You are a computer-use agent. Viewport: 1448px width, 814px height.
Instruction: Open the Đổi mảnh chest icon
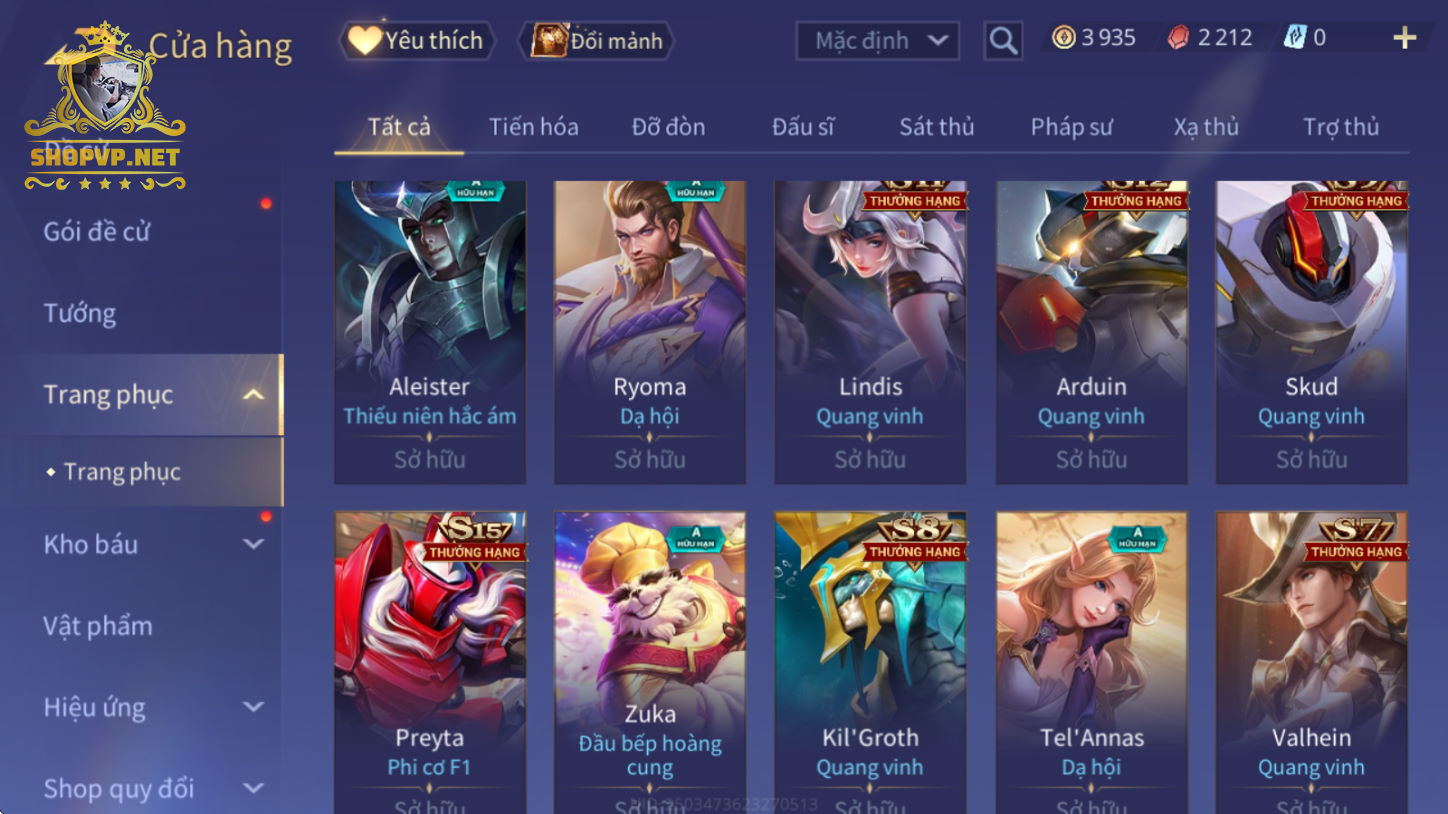coord(549,40)
